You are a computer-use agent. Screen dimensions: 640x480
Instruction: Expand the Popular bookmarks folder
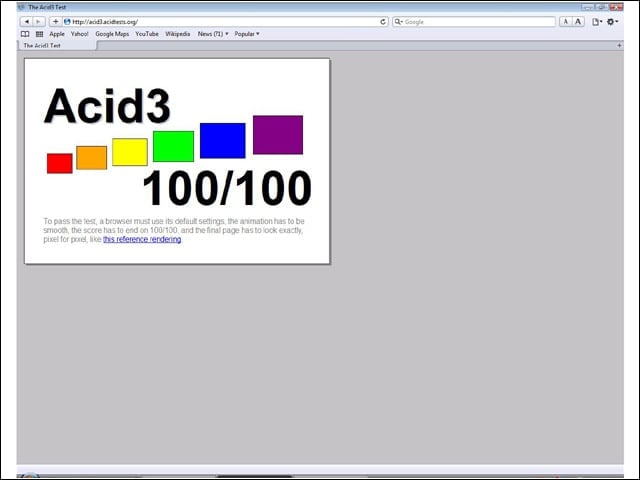click(x=247, y=34)
